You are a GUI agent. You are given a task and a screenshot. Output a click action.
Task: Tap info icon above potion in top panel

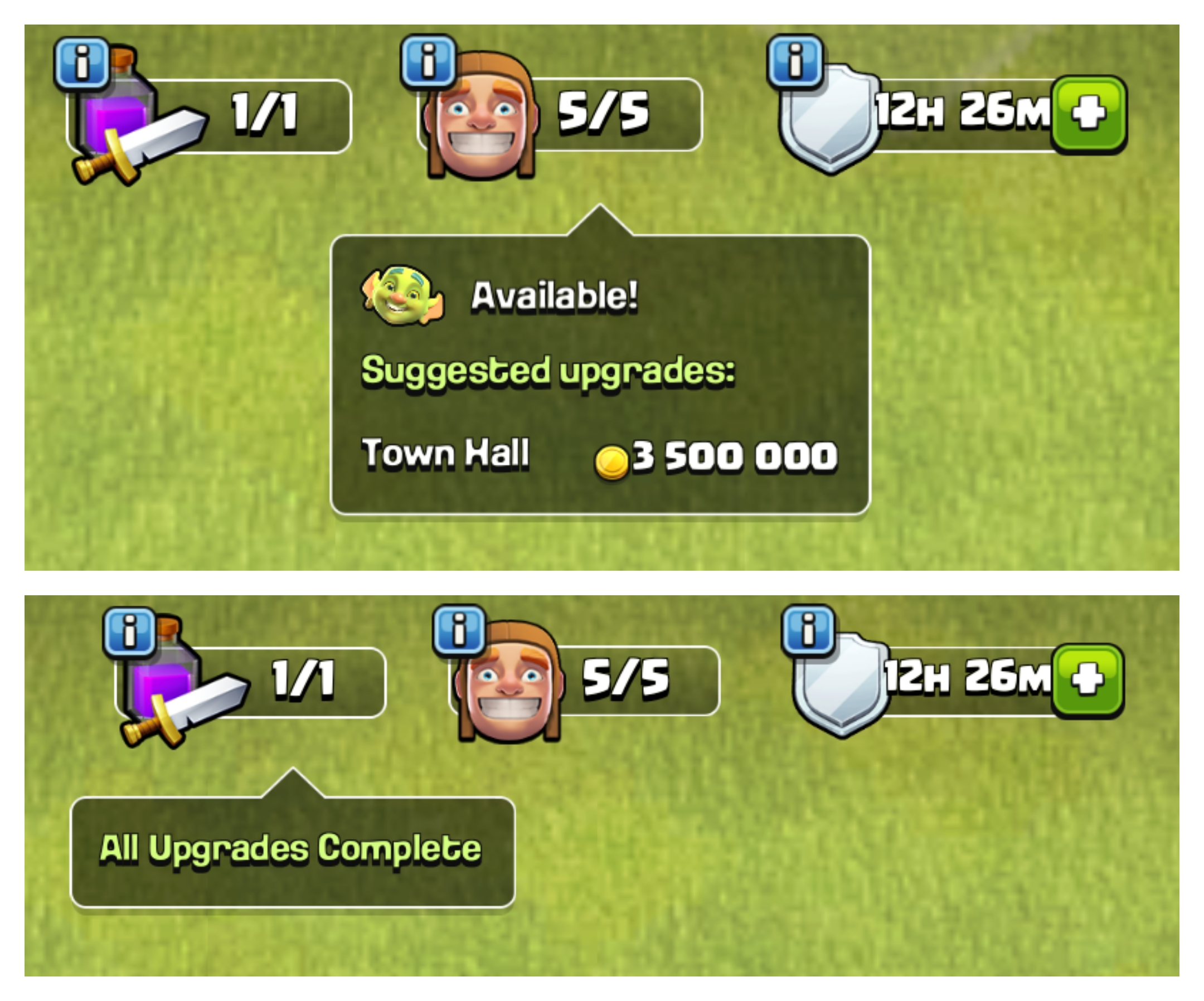pyautogui.click(x=82, y=63)
